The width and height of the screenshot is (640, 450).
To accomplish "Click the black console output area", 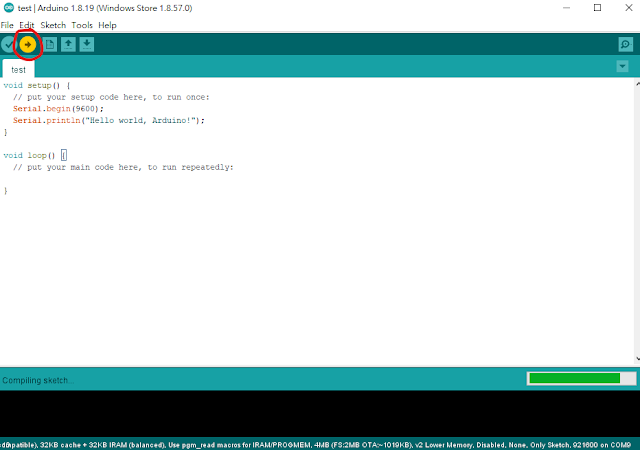I will pos(320,413).
